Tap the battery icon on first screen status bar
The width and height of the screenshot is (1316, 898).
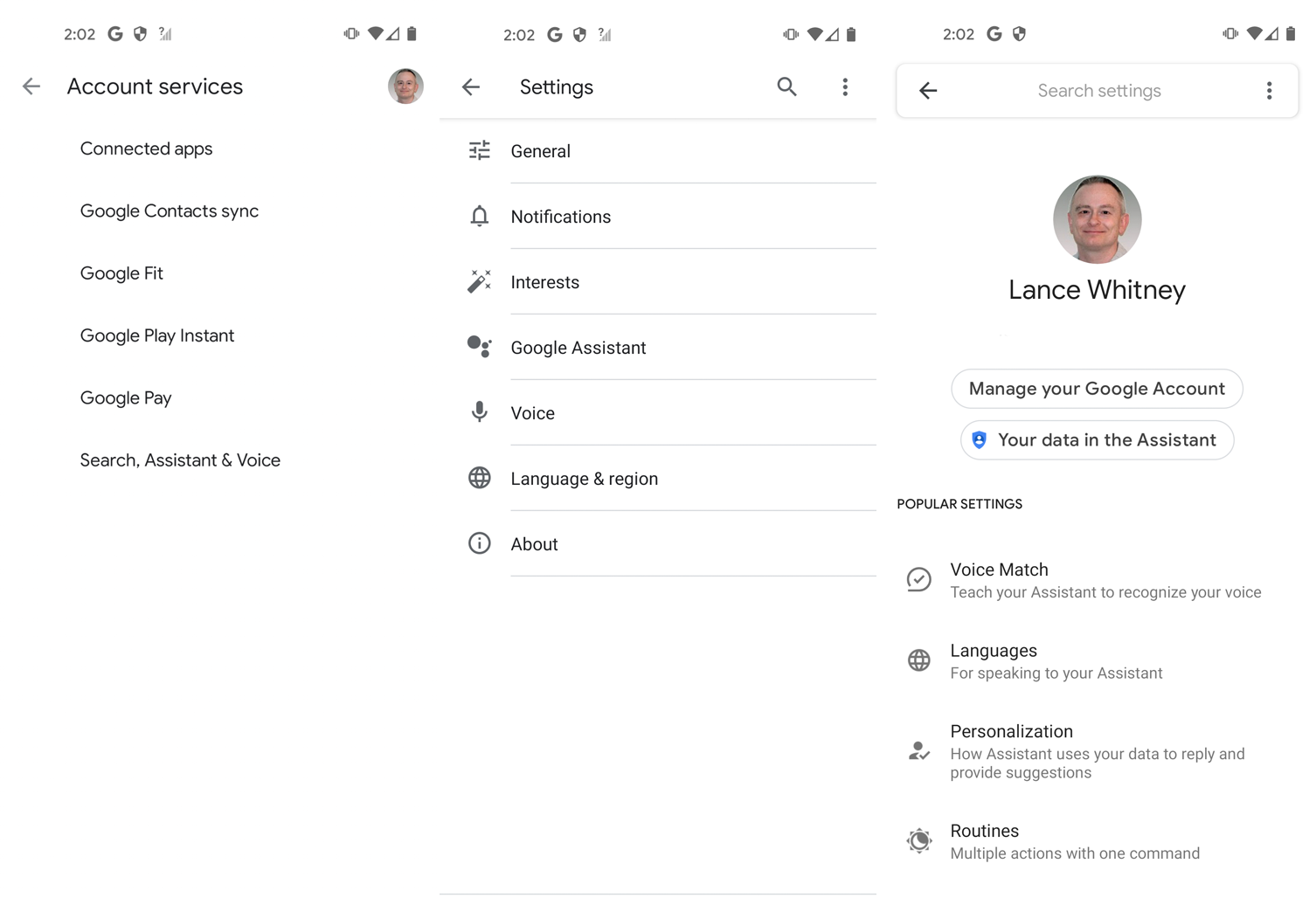tap(412, 34)
